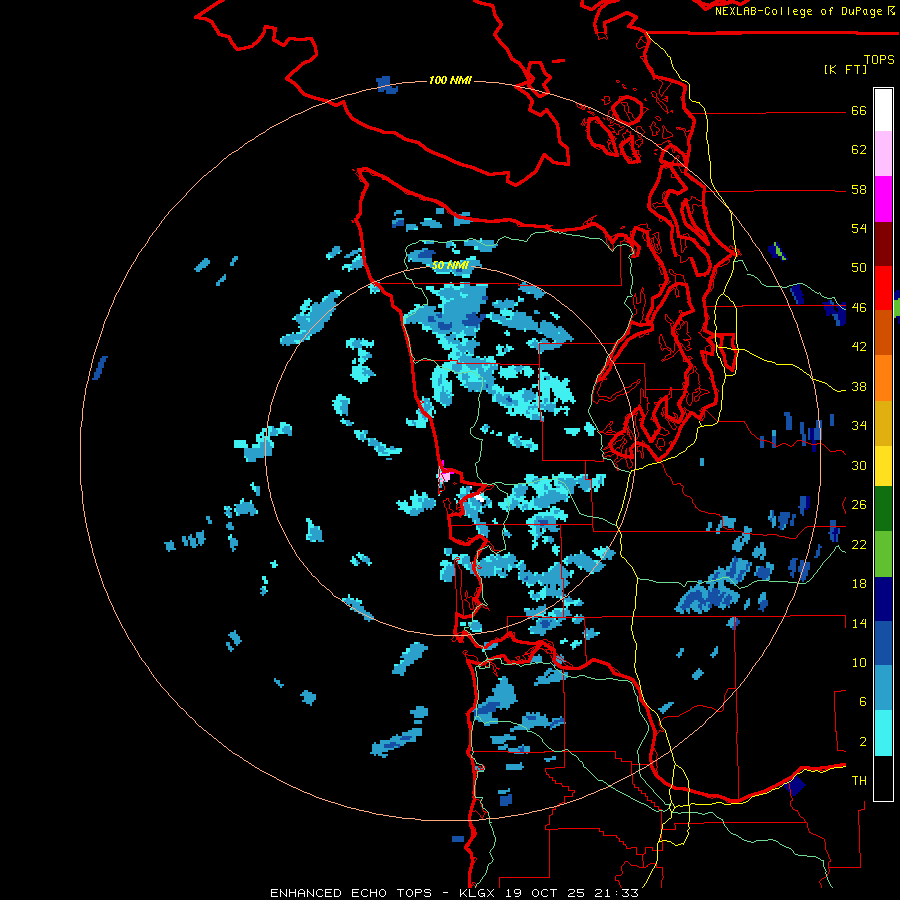The width and height of the screenshot is (900, 900).
Task: Click the [K FT] units label
Action: [845, 69]
